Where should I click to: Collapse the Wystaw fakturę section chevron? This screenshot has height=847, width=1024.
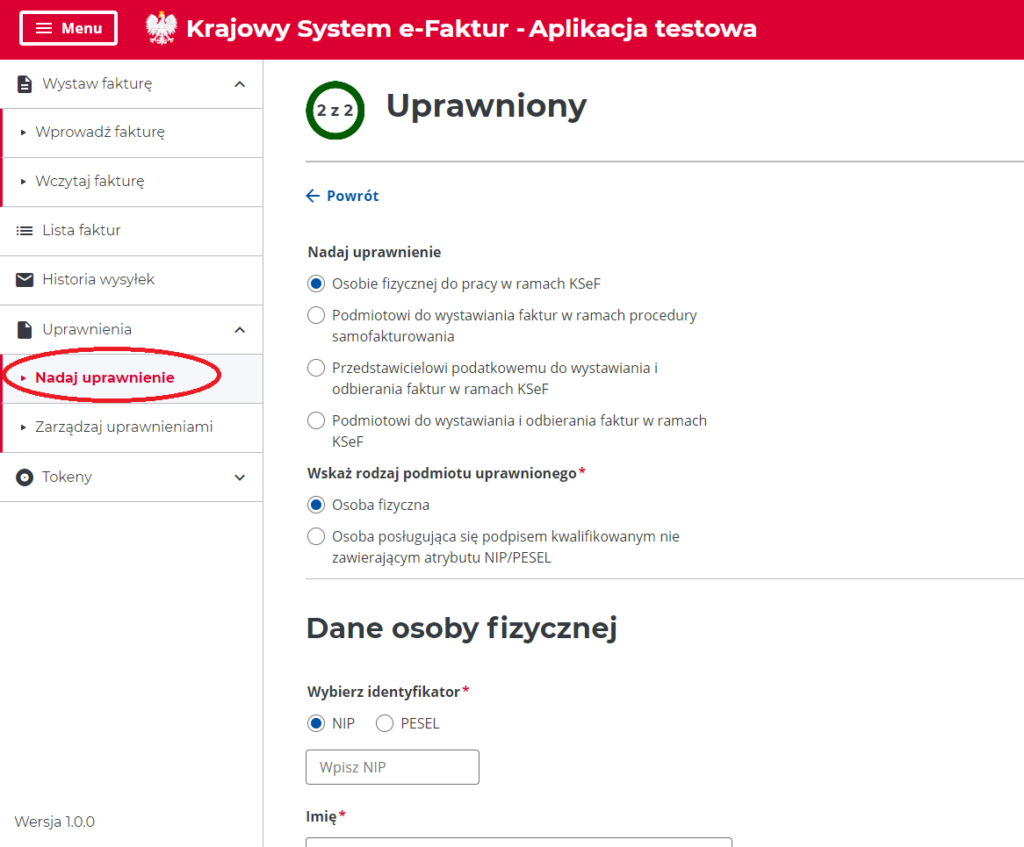[x=240, y=84]
